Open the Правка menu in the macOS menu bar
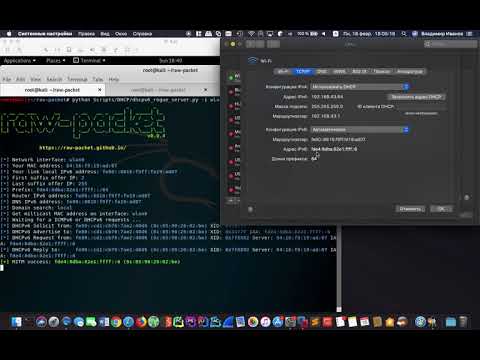This screenshot has height=360, width=480. tap(86, 34)
